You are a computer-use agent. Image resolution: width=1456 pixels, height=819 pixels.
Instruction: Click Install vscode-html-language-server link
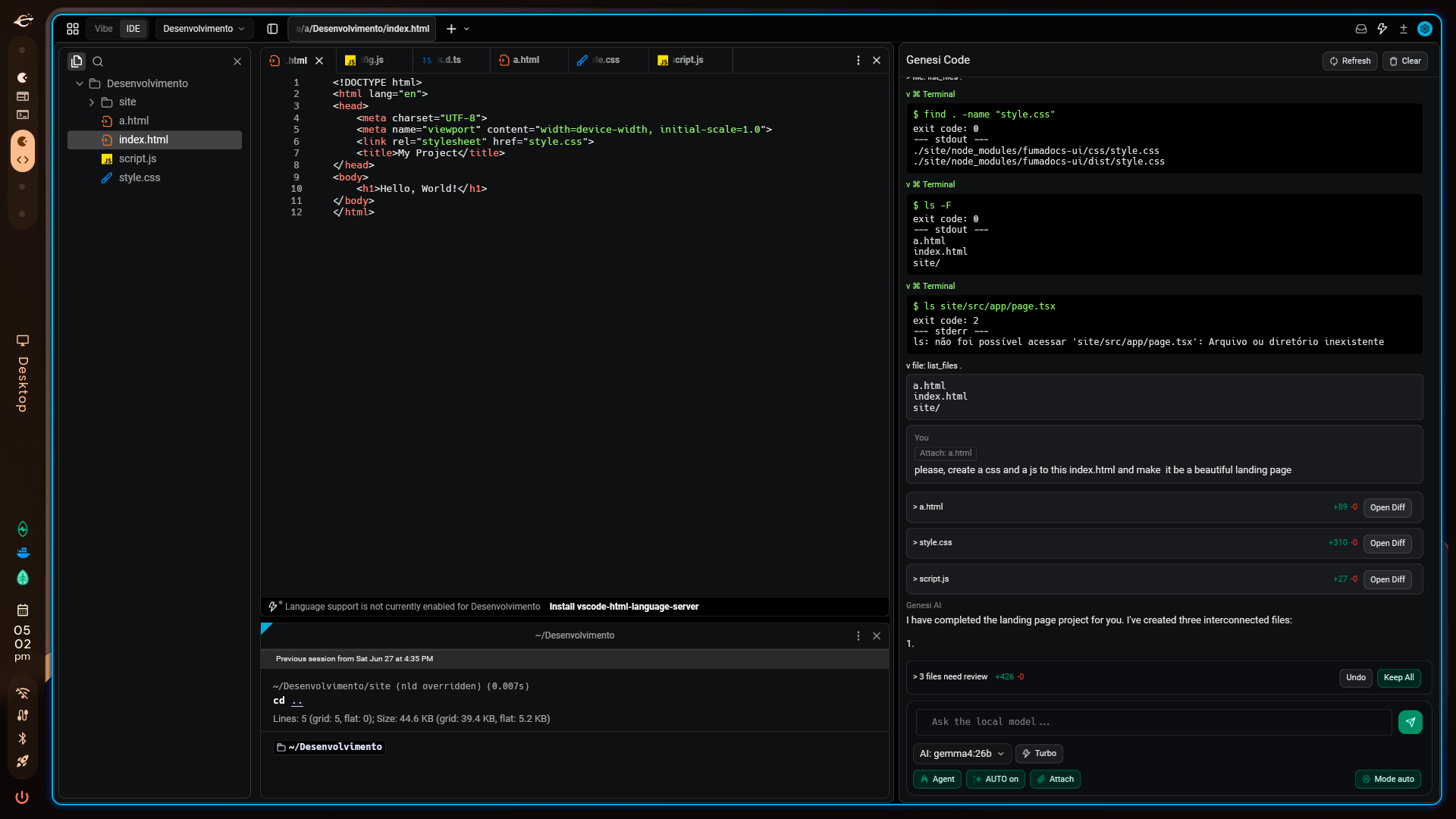tap(623, 607)
